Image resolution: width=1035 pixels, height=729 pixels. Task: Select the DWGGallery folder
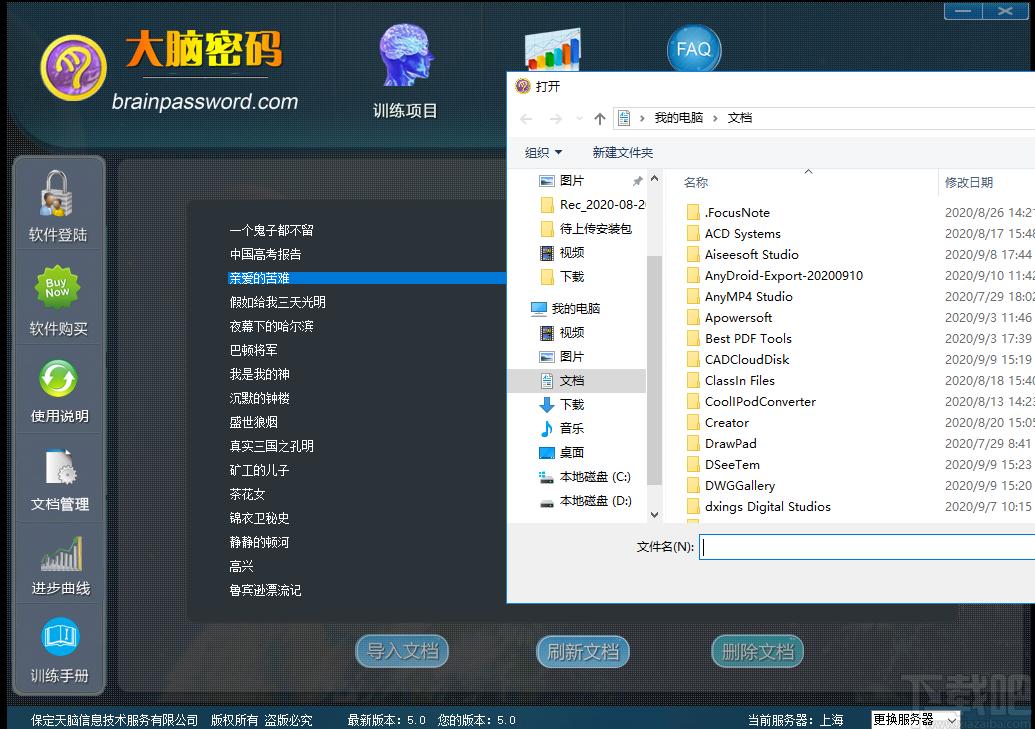point(739,486)
